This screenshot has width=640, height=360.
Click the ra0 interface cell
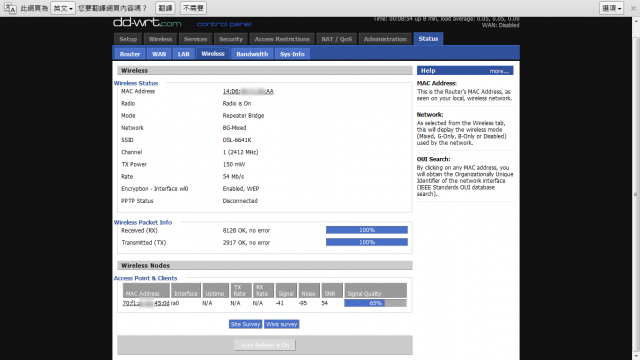point(175,303)
